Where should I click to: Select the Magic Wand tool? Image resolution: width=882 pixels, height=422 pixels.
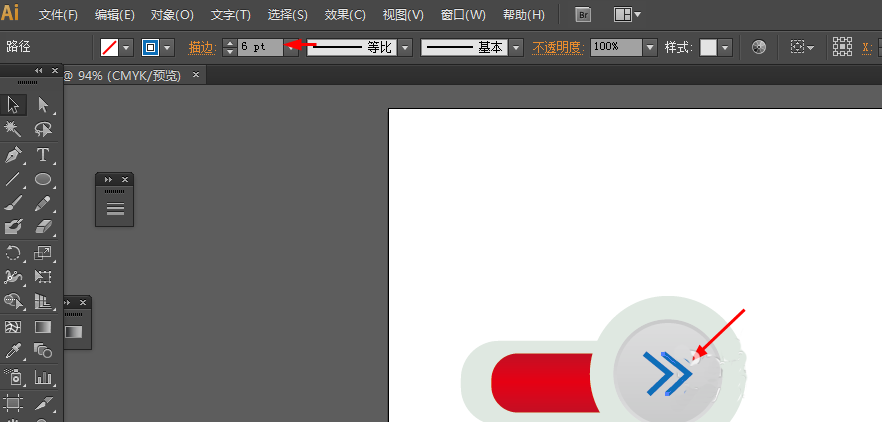[13, 129]
